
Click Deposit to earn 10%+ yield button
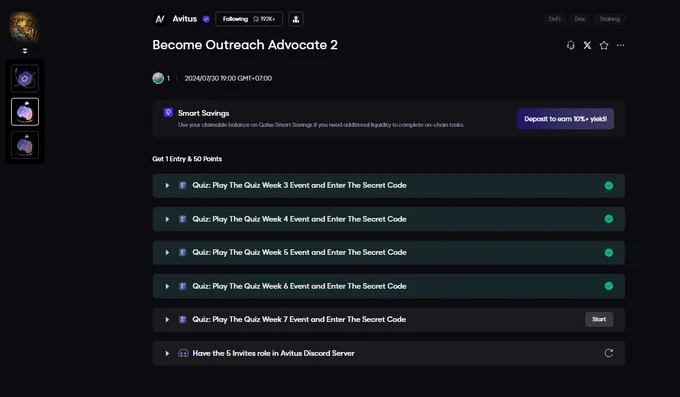(x=565, y=119)
